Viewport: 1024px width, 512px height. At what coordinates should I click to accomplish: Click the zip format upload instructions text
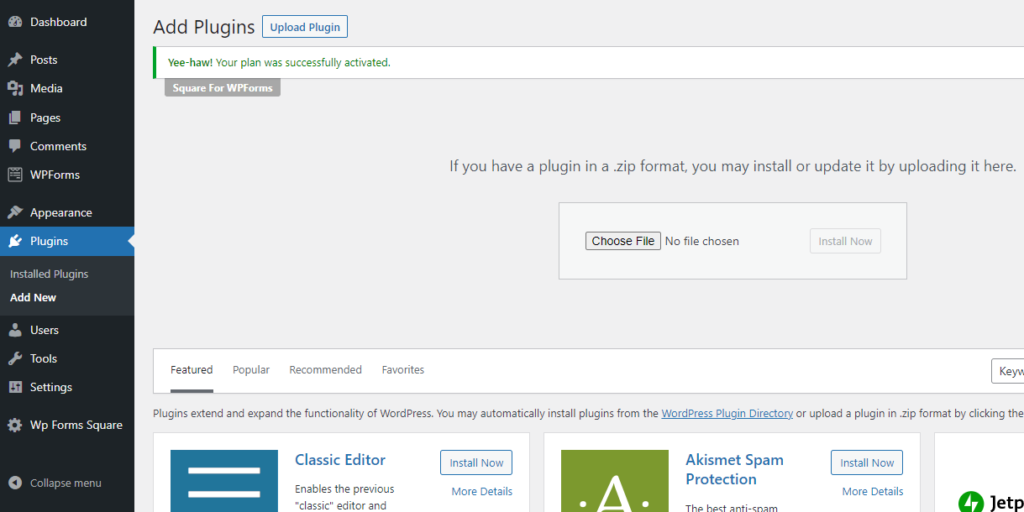click(x=733, y=166)
